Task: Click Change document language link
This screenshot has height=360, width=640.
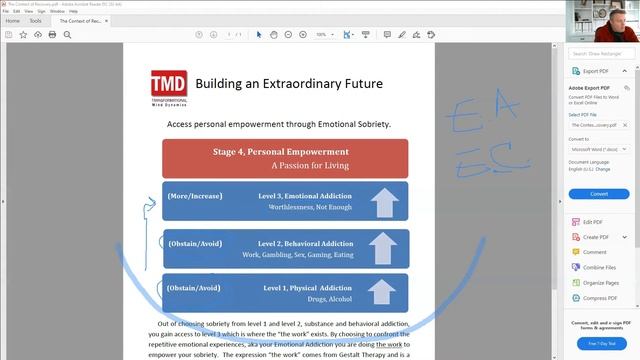Action: (603, 169)
